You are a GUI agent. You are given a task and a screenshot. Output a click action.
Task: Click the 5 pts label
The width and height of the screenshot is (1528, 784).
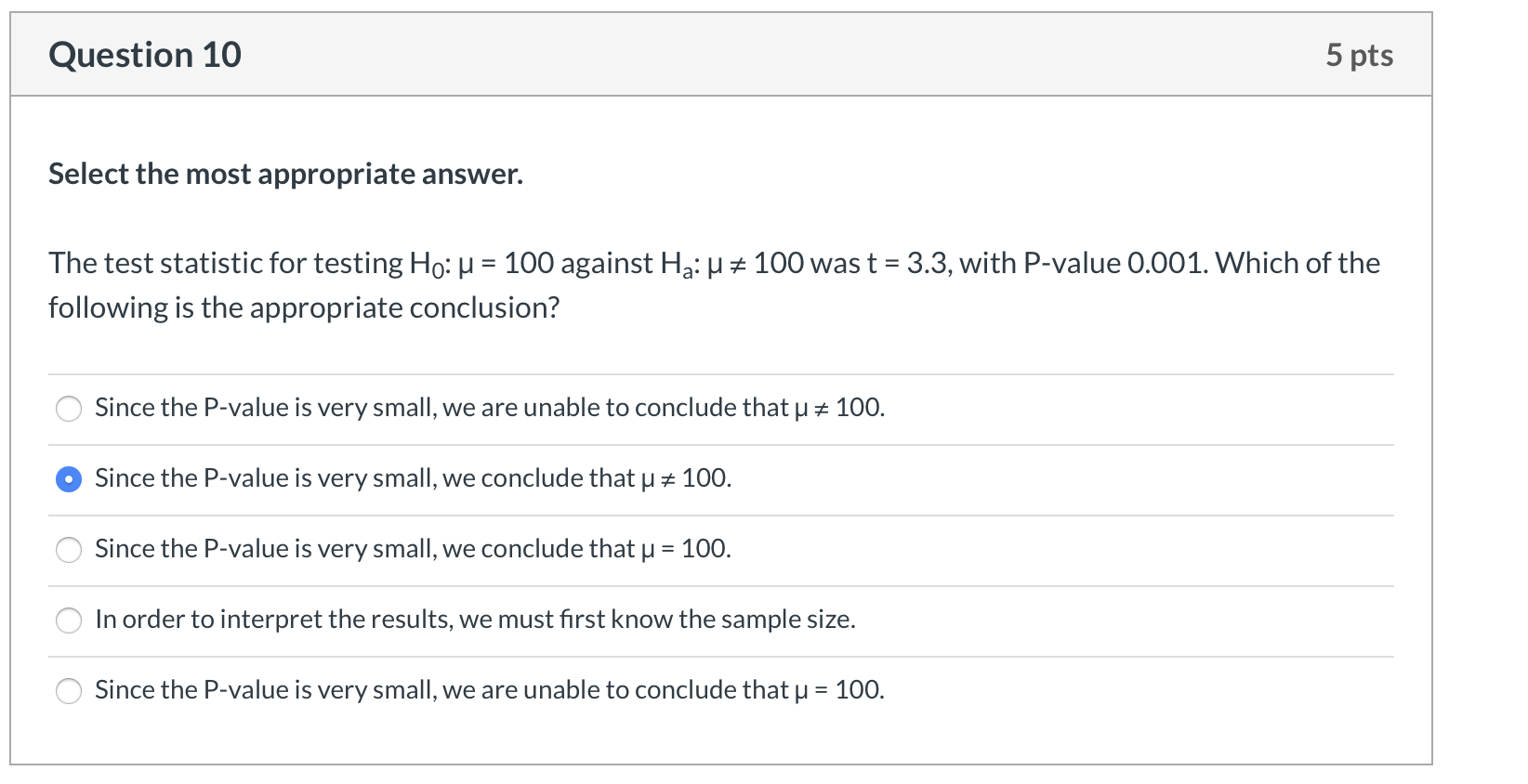pyautogui.click(x=1360, y=54)
